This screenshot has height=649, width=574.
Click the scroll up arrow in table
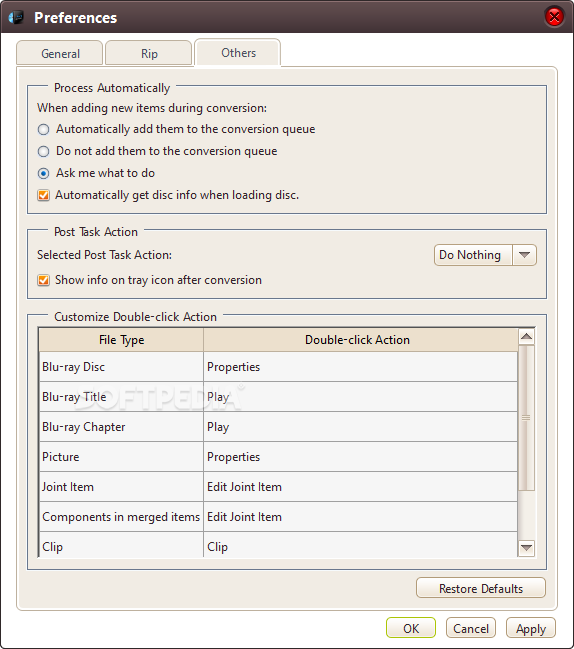pyautogui.click(x=526, y=337)
